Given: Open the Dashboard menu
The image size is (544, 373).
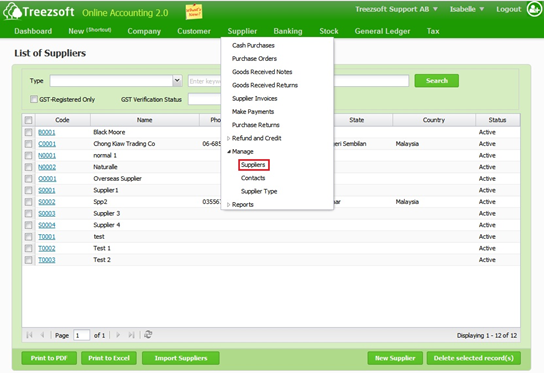Looking at the screenshot, I should pos(33,31).
